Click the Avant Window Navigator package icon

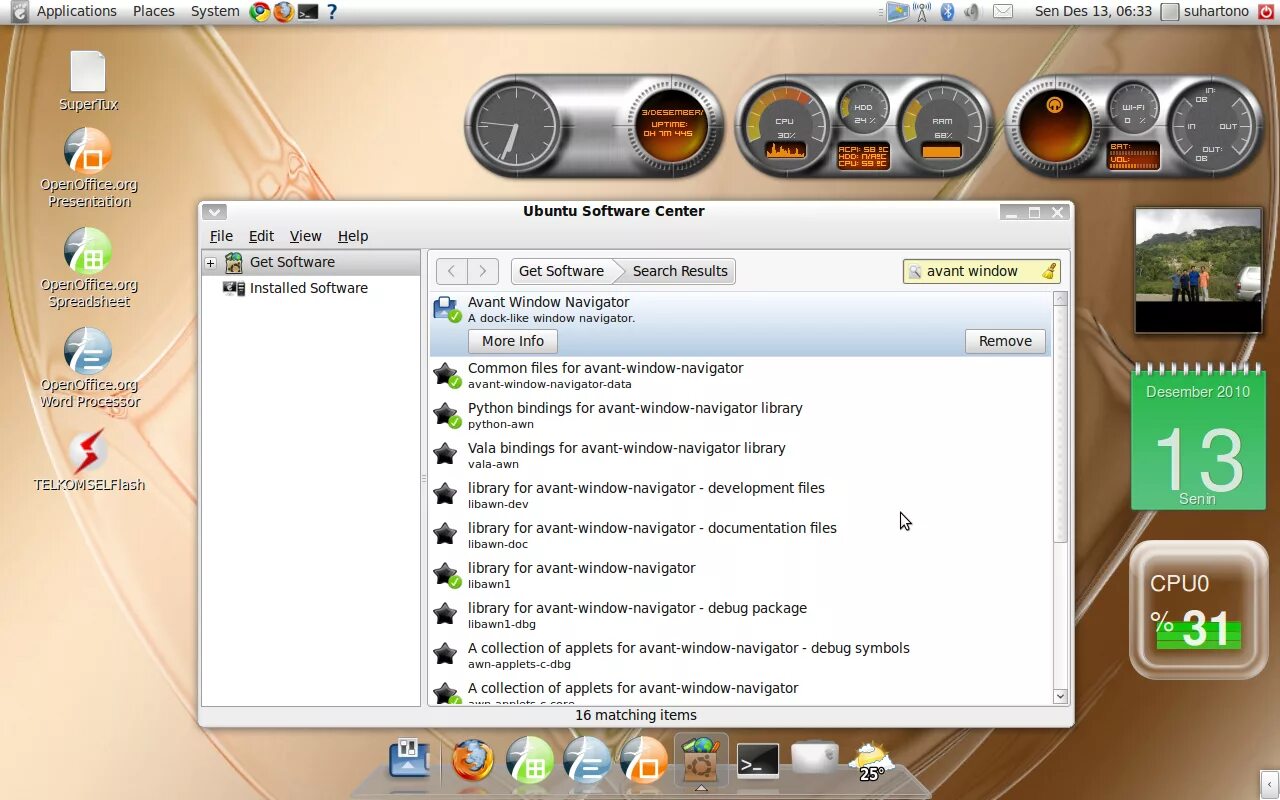446,309
